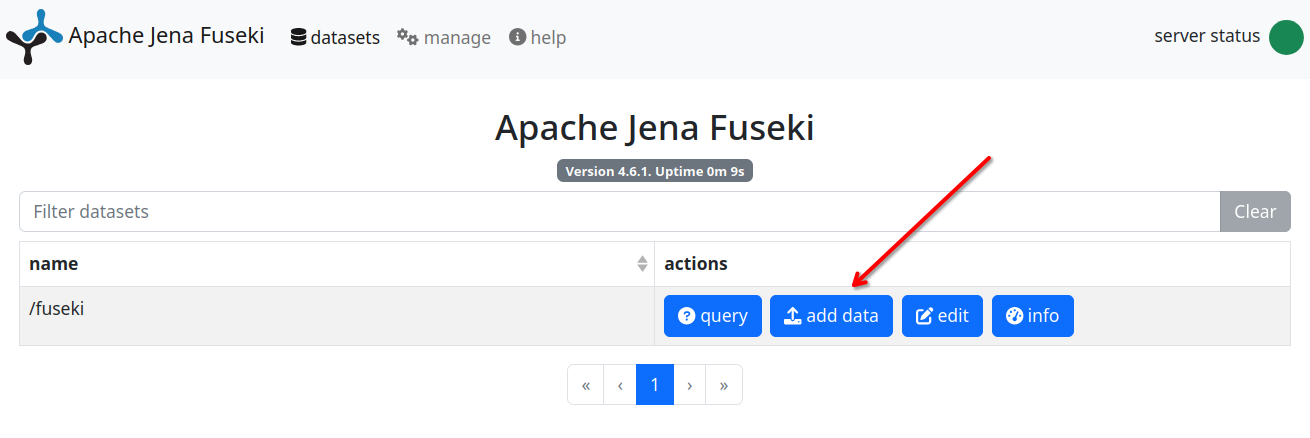
Task: Focus the Filter datasets input field
Action: 619,212
